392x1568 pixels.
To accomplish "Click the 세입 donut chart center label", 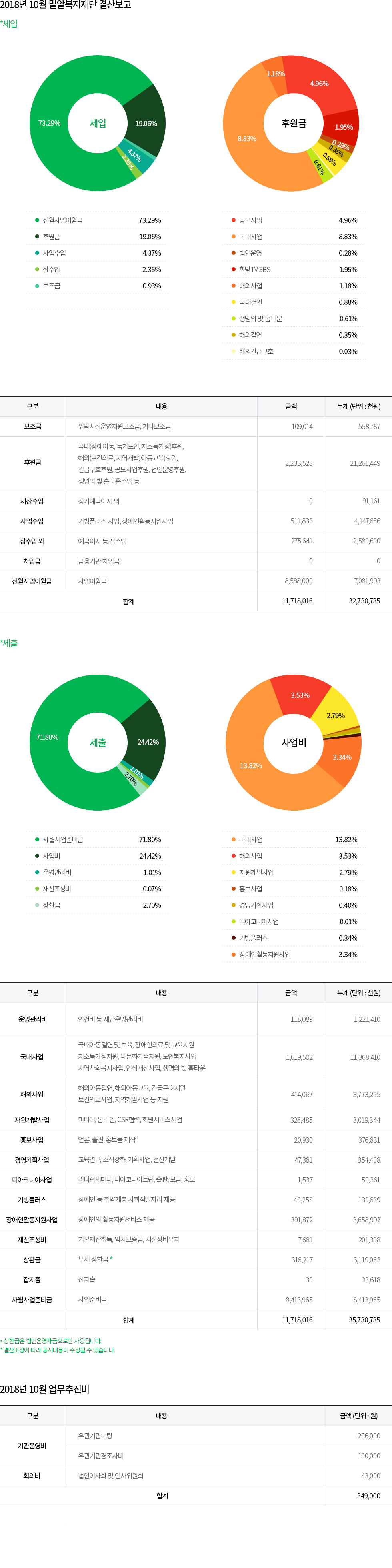I will 97,124.
